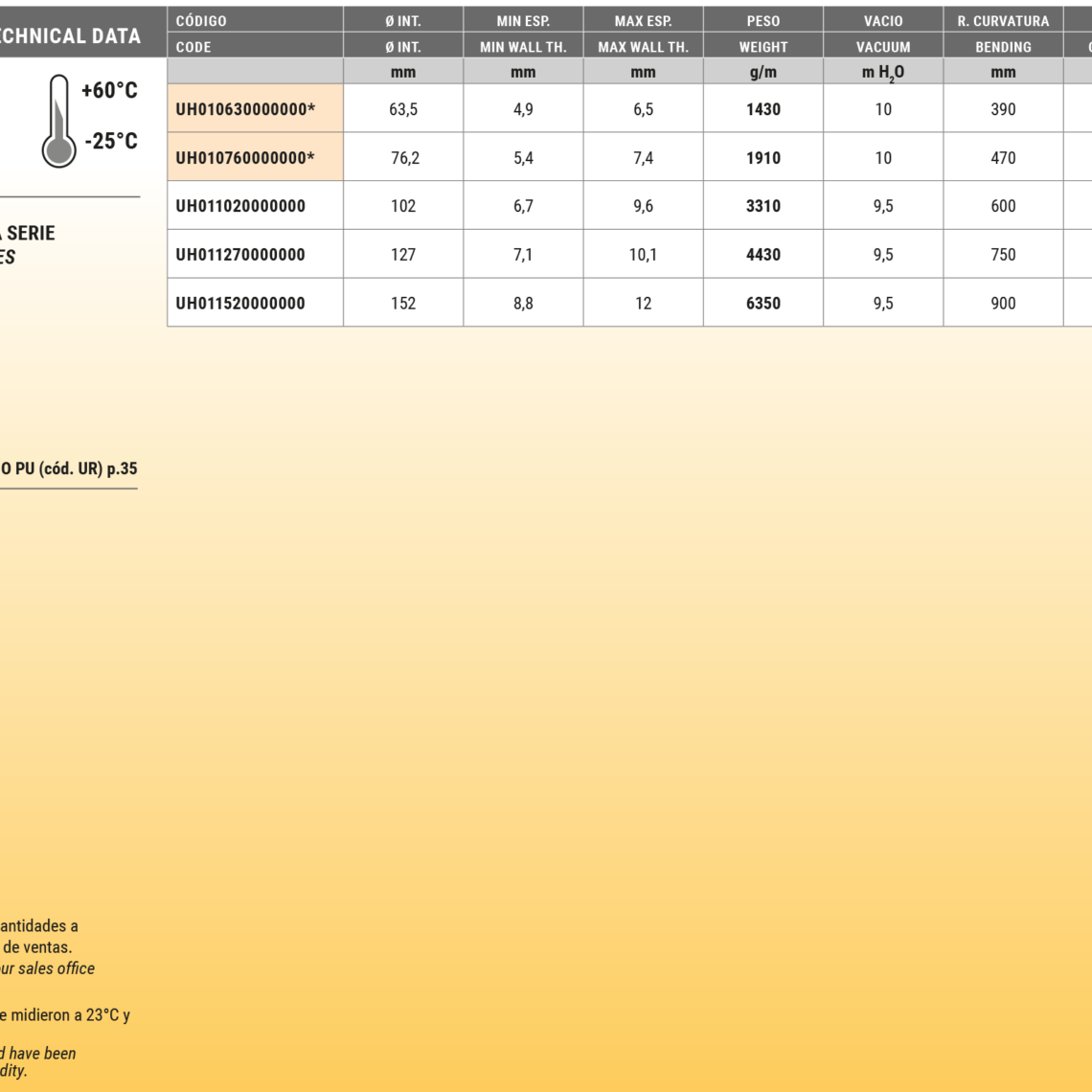
Task: Click the CÓDIGO column header
Action: (x=202, y=21)
